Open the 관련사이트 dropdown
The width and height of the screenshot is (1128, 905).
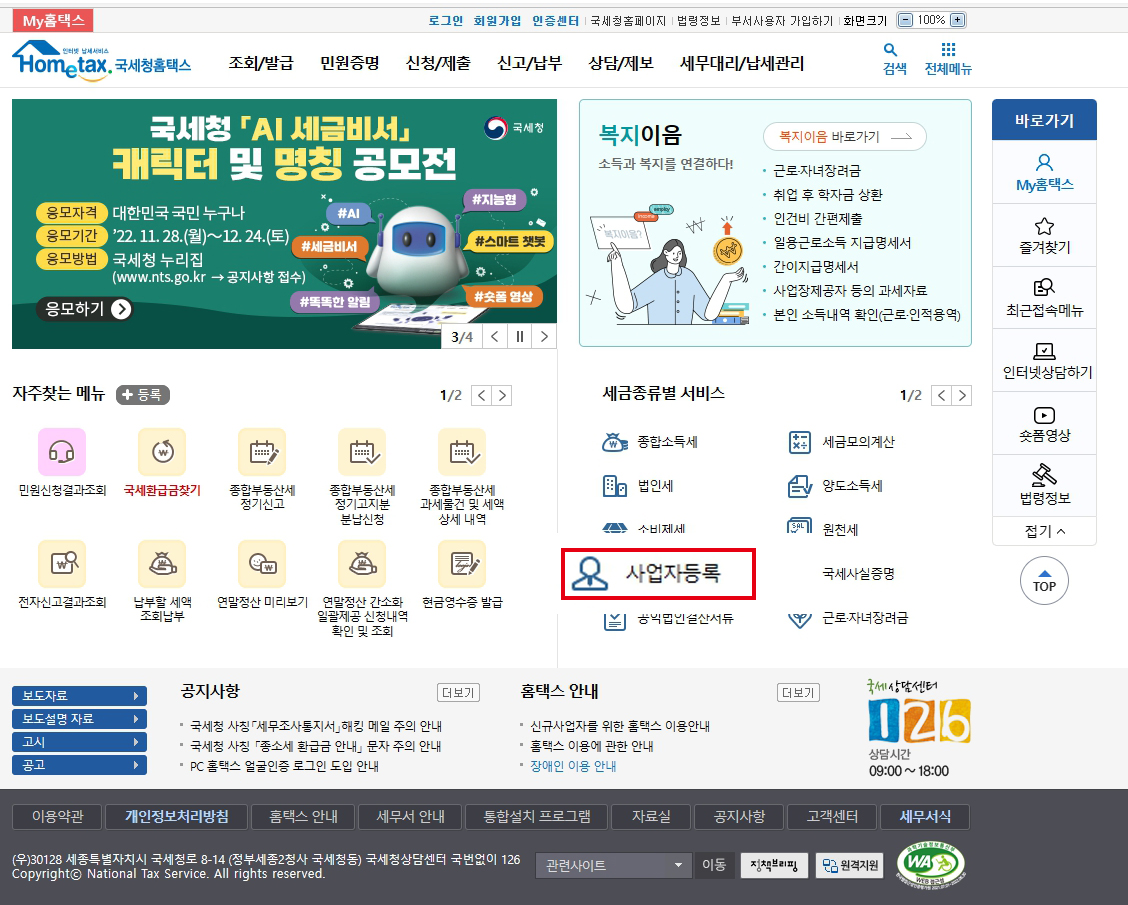pos(613,865)
